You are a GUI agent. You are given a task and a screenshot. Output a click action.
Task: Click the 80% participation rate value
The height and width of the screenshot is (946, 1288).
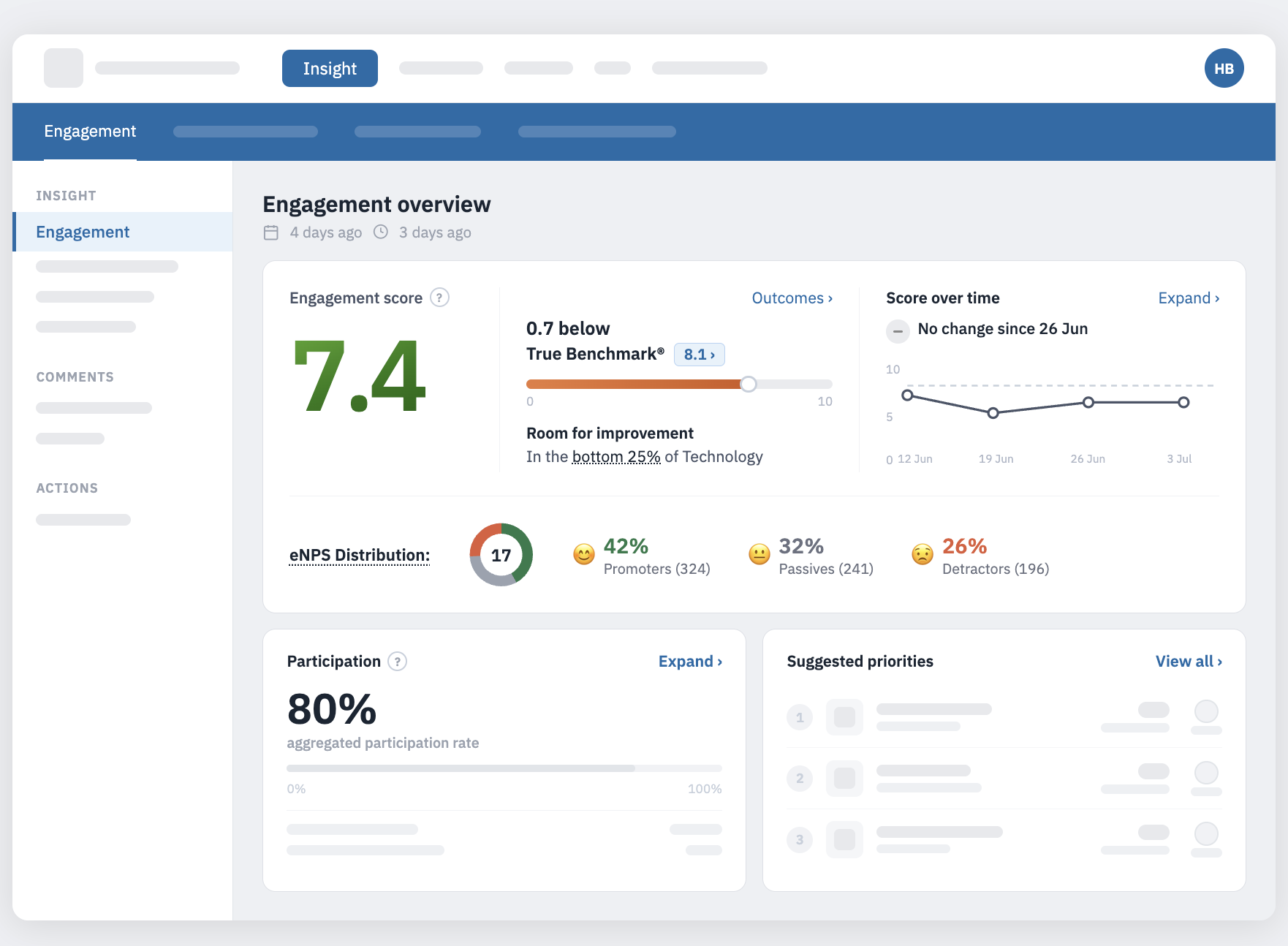click(x=332, y=709)
